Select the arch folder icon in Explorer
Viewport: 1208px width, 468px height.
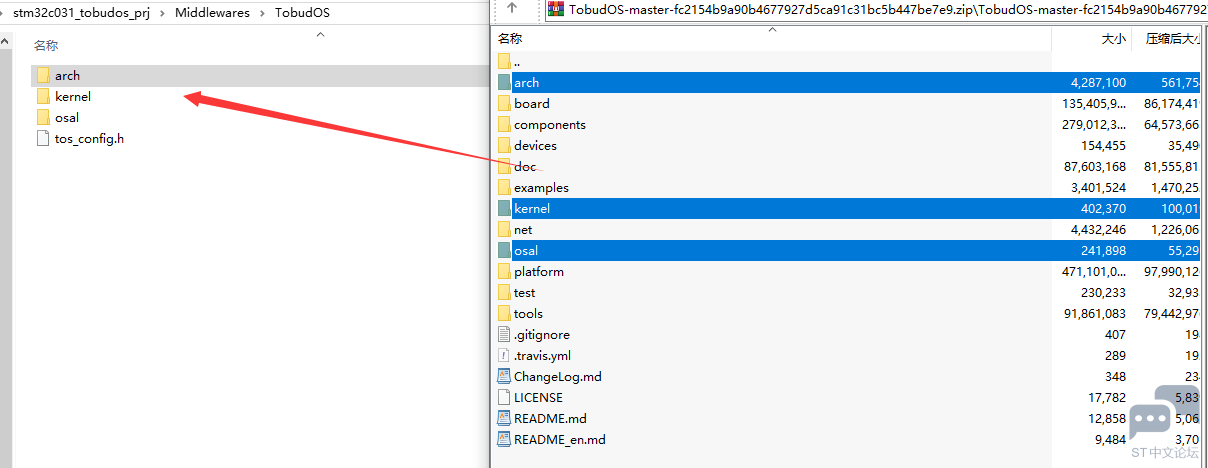tap(43, 75)
